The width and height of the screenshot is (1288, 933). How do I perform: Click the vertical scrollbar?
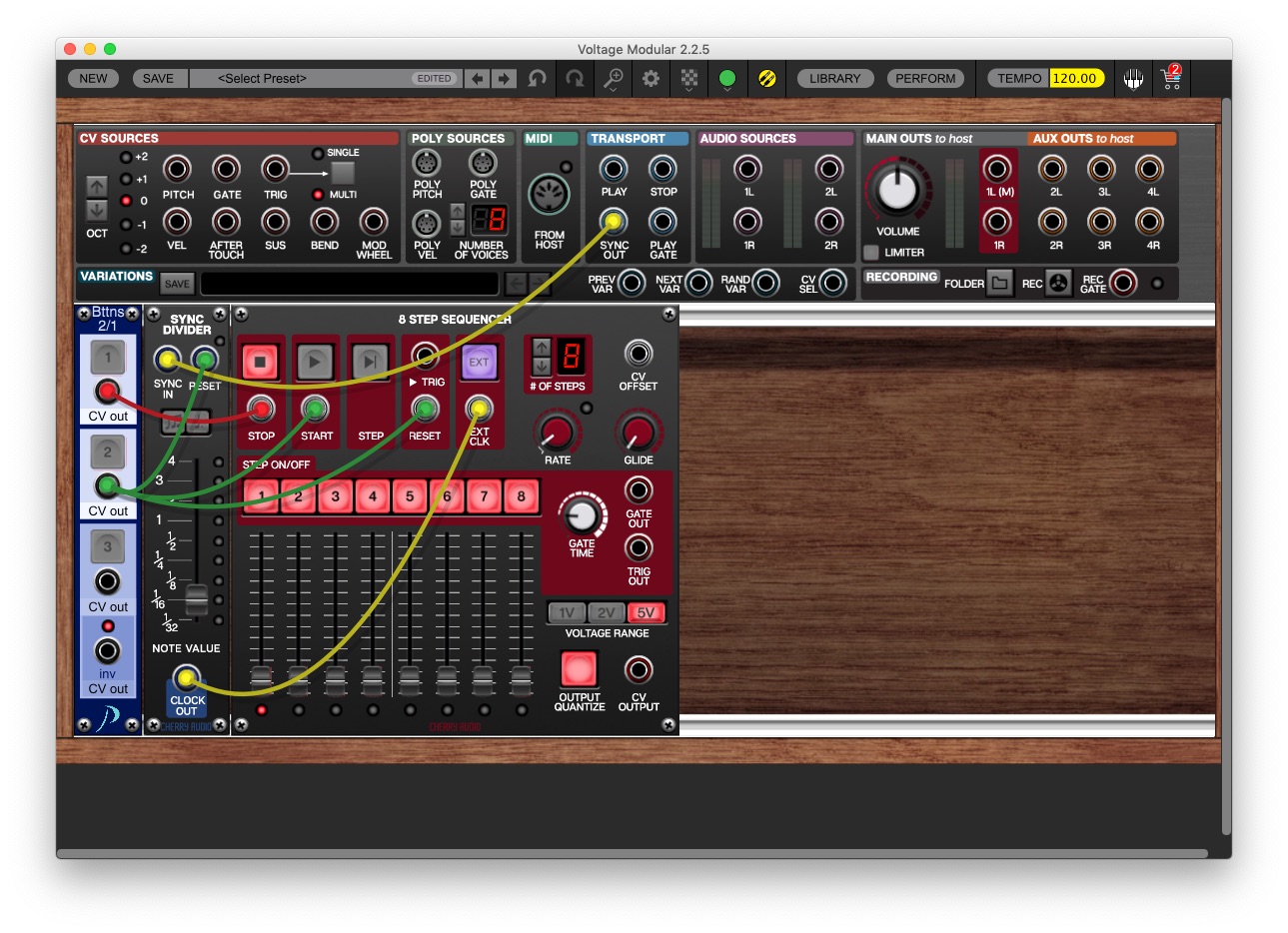tap(1226, 465)
